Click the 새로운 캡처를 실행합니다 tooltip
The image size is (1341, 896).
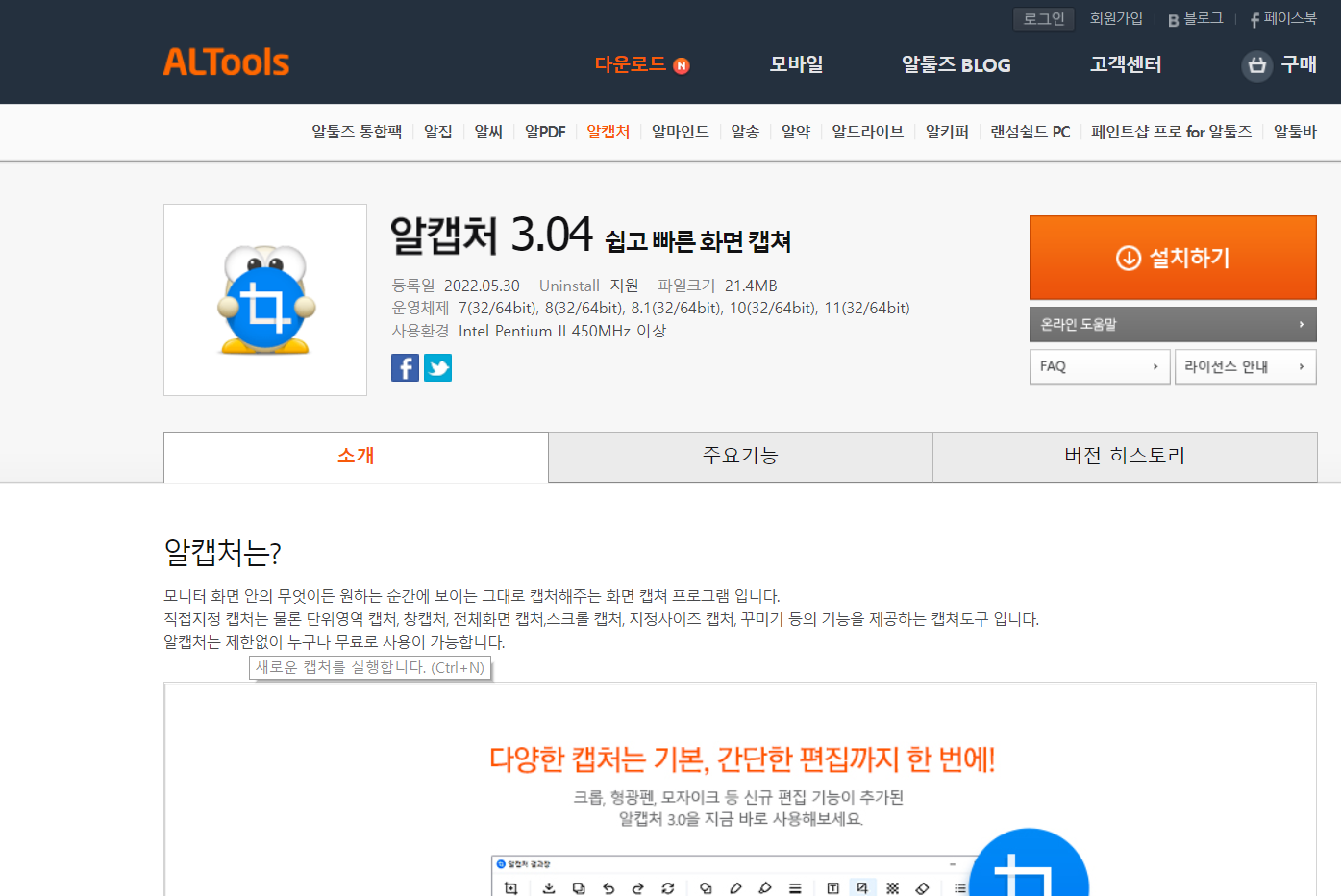coord(370,667)
